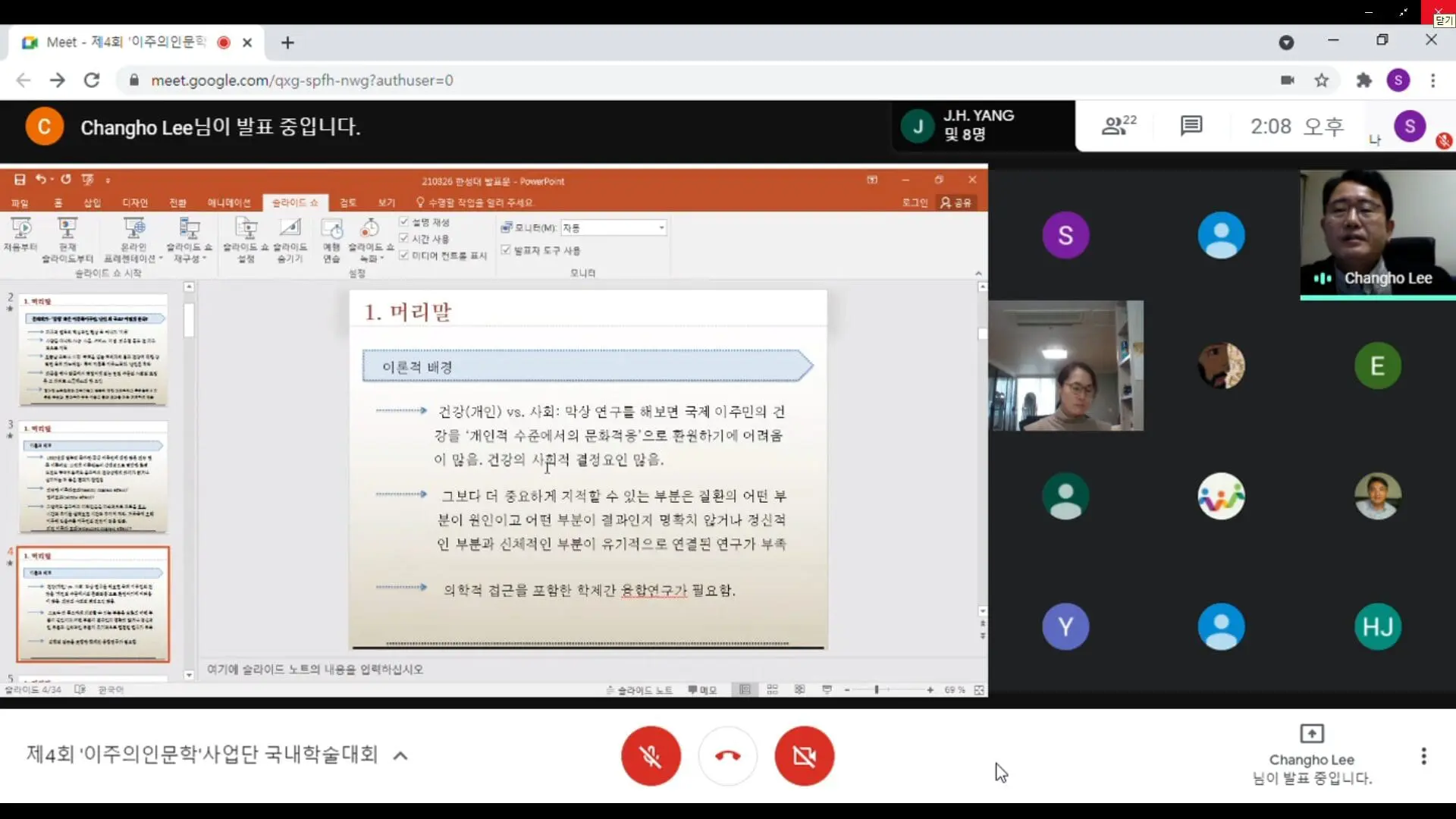Toggle the use timings checkbox
The image size is (1456, 819).
pos(404,238)
